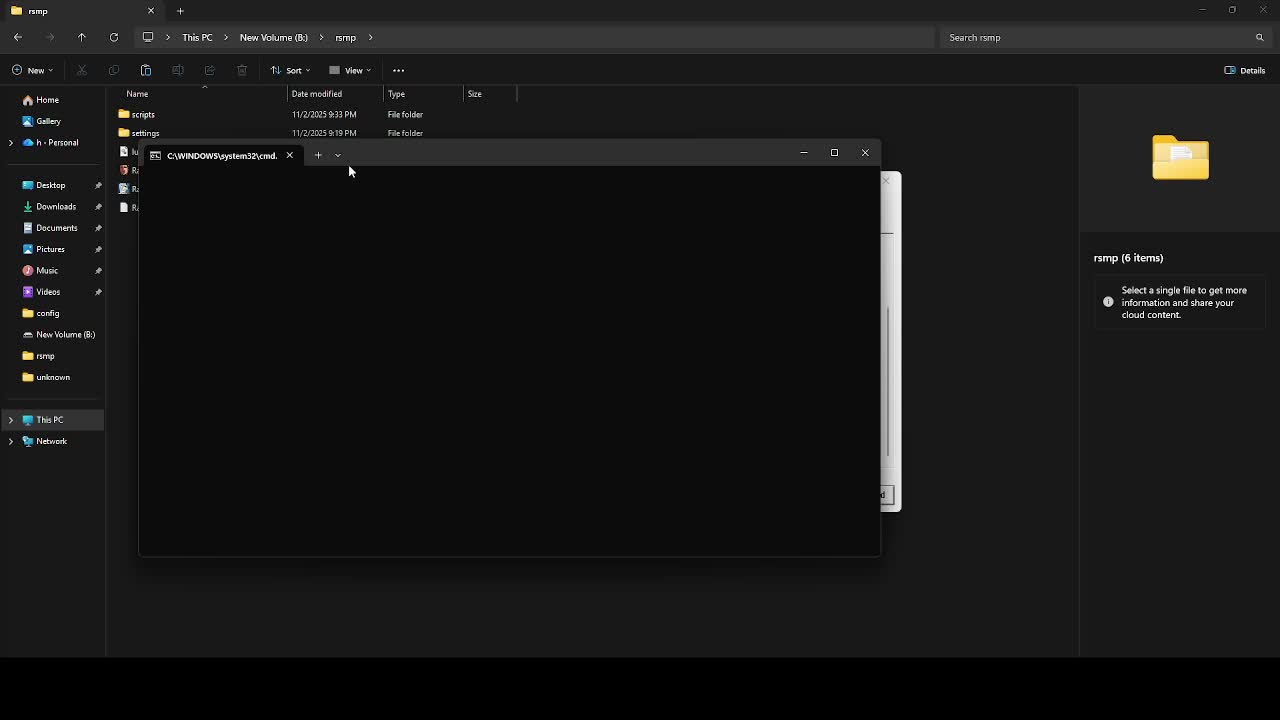Navigate up one folder level
The width and height of the screenshot is (1280, 720).
tap(82, 37)
